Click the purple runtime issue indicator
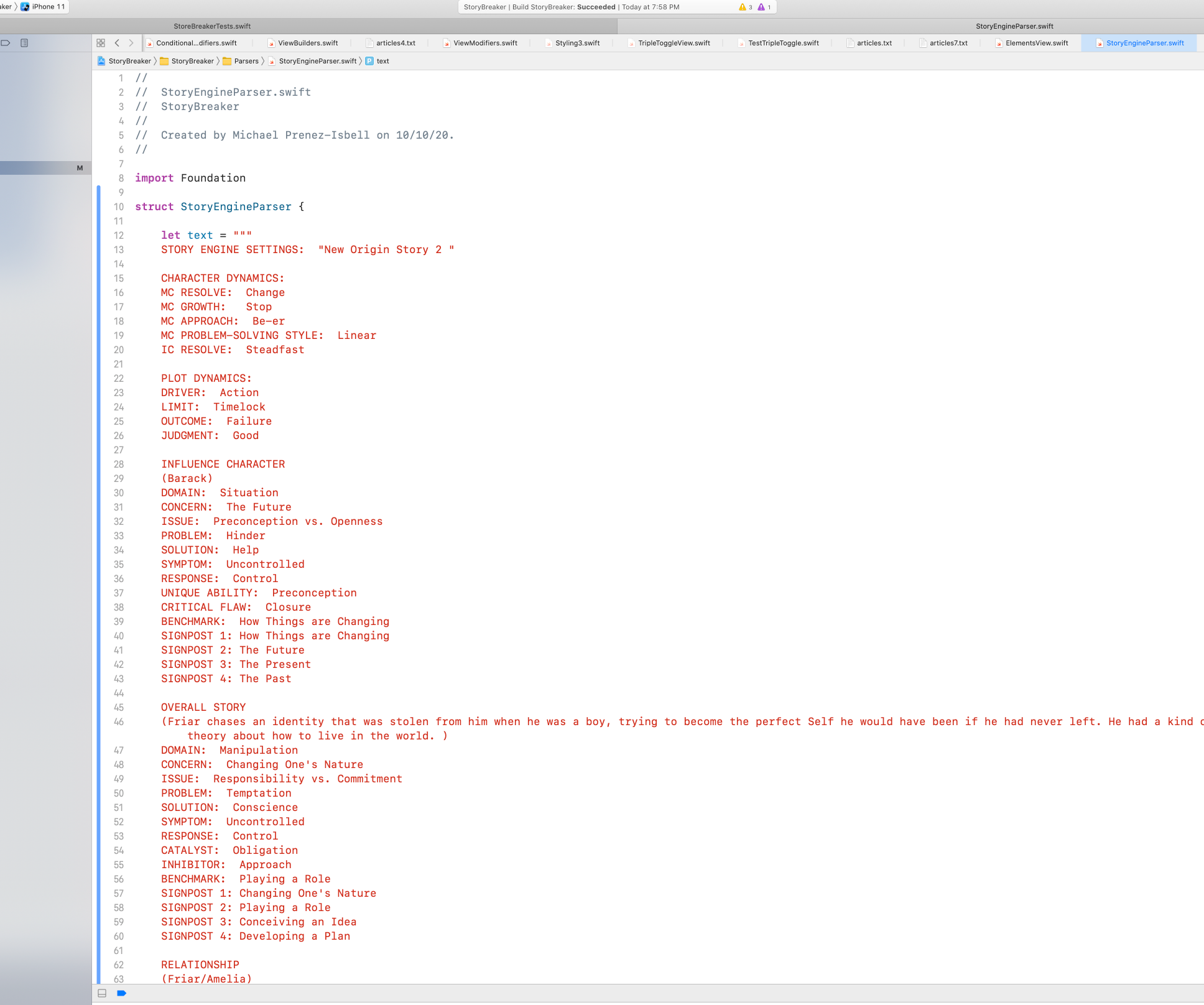The height and width of the screenshot is (1005, 1204). tap(764, 7)
